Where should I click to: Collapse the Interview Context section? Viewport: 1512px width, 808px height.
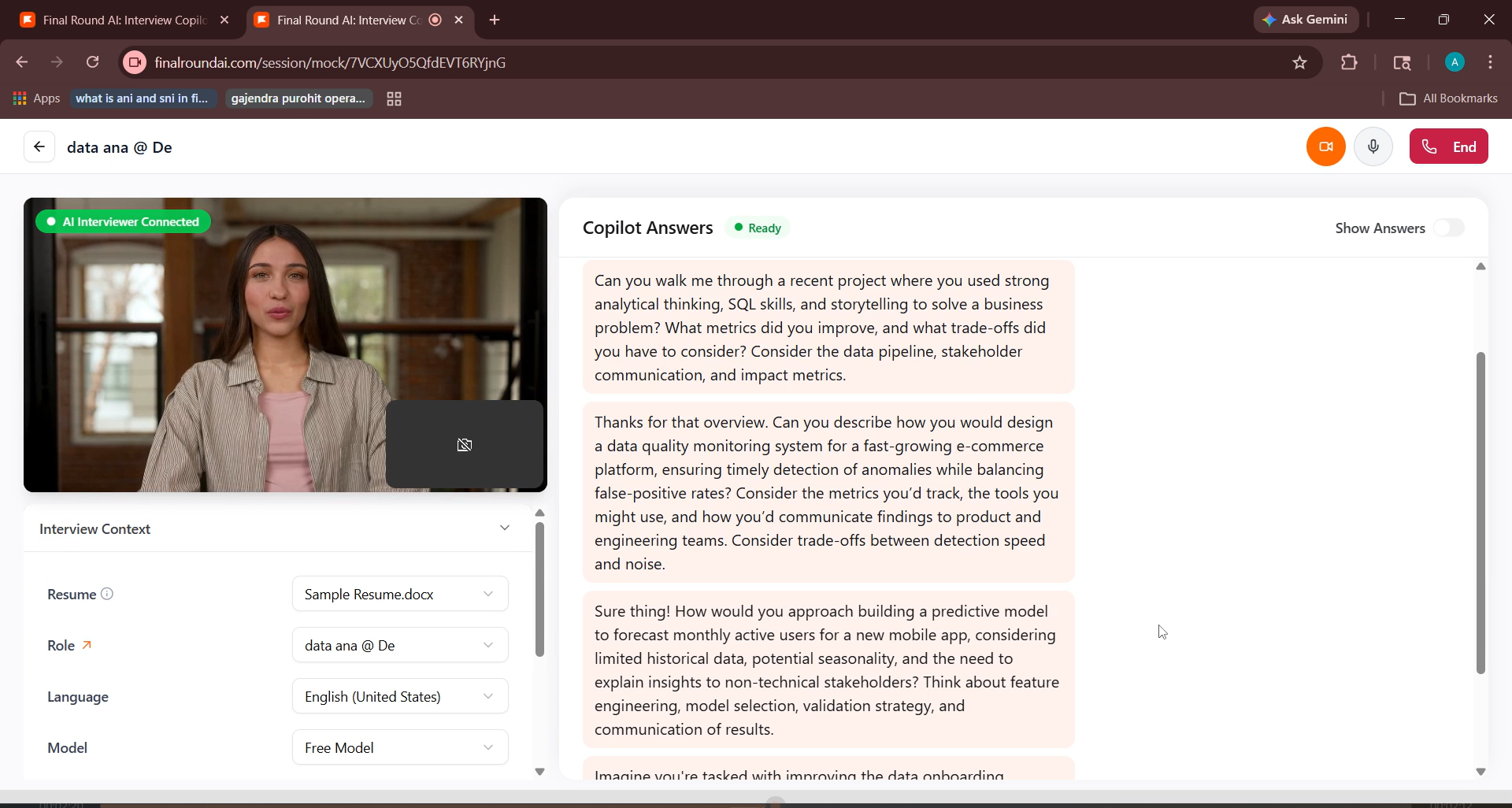coord(505,528)
